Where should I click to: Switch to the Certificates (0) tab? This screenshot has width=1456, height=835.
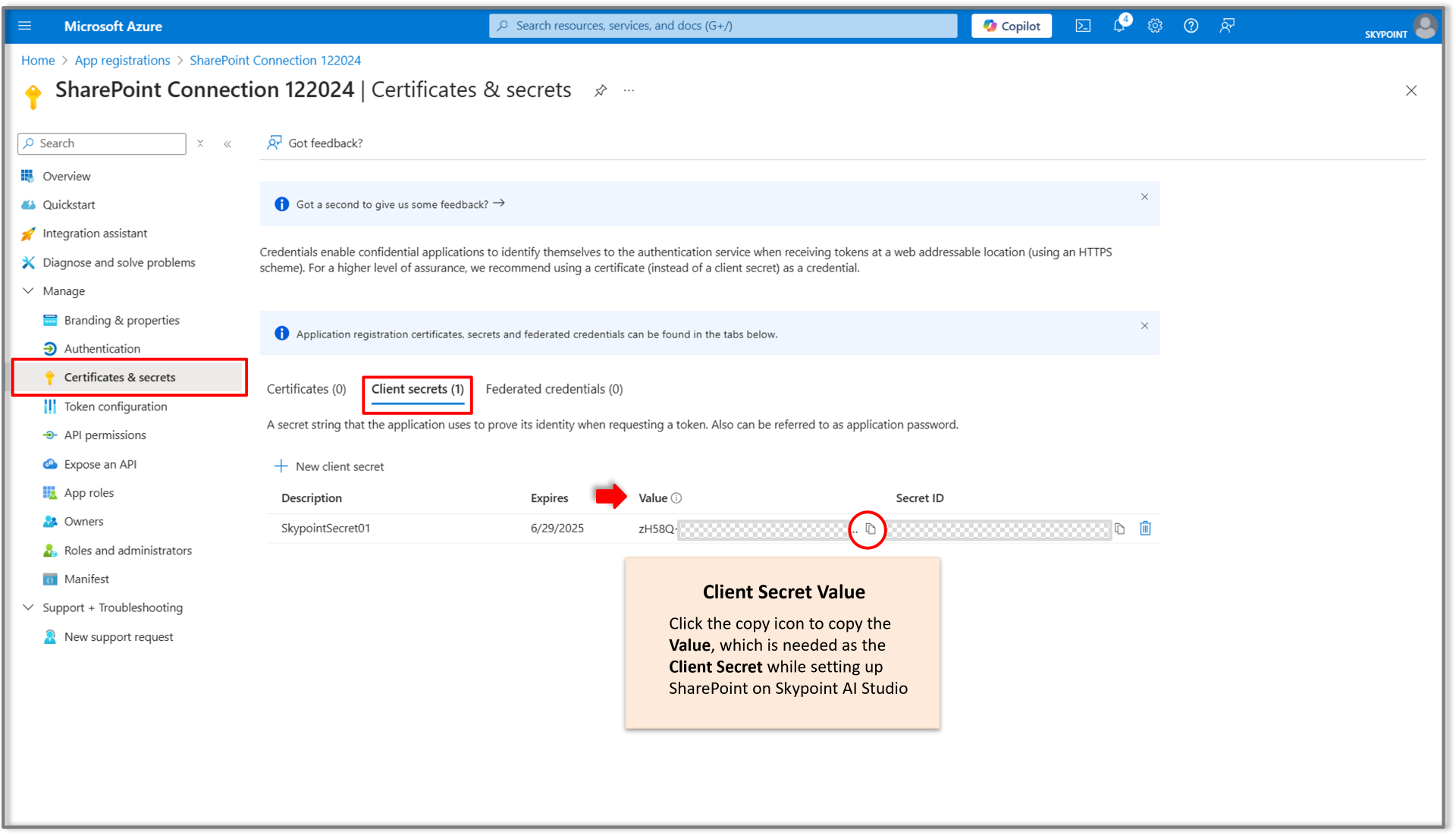pos(306,388)
